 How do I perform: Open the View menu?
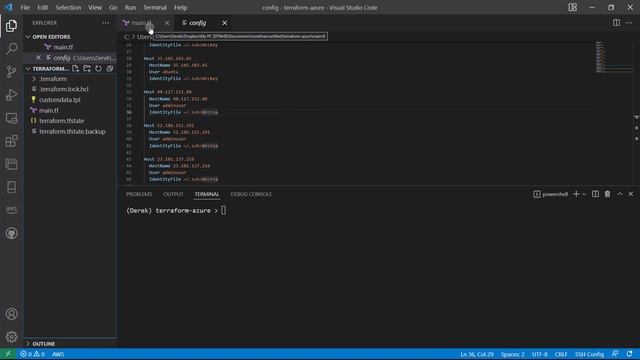click(x=95, y=7)
